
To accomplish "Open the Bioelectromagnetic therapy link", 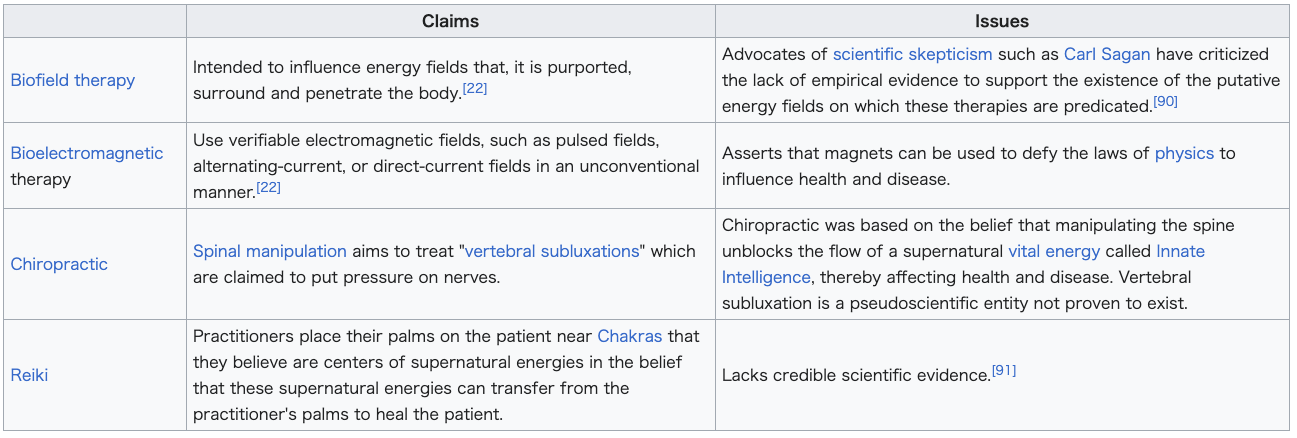I will pos(86,153).
